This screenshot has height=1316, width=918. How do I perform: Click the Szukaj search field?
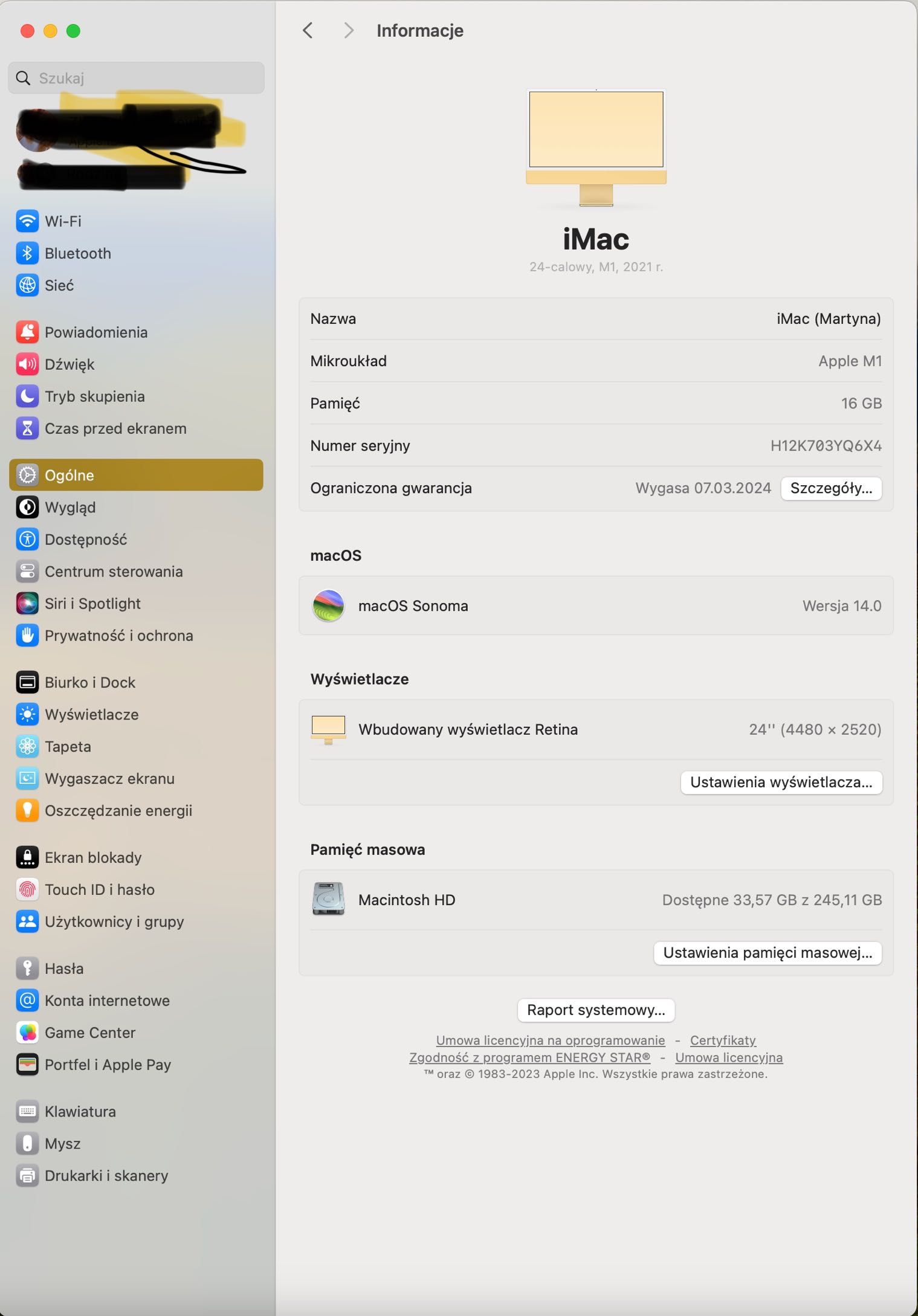pos(136,78)
